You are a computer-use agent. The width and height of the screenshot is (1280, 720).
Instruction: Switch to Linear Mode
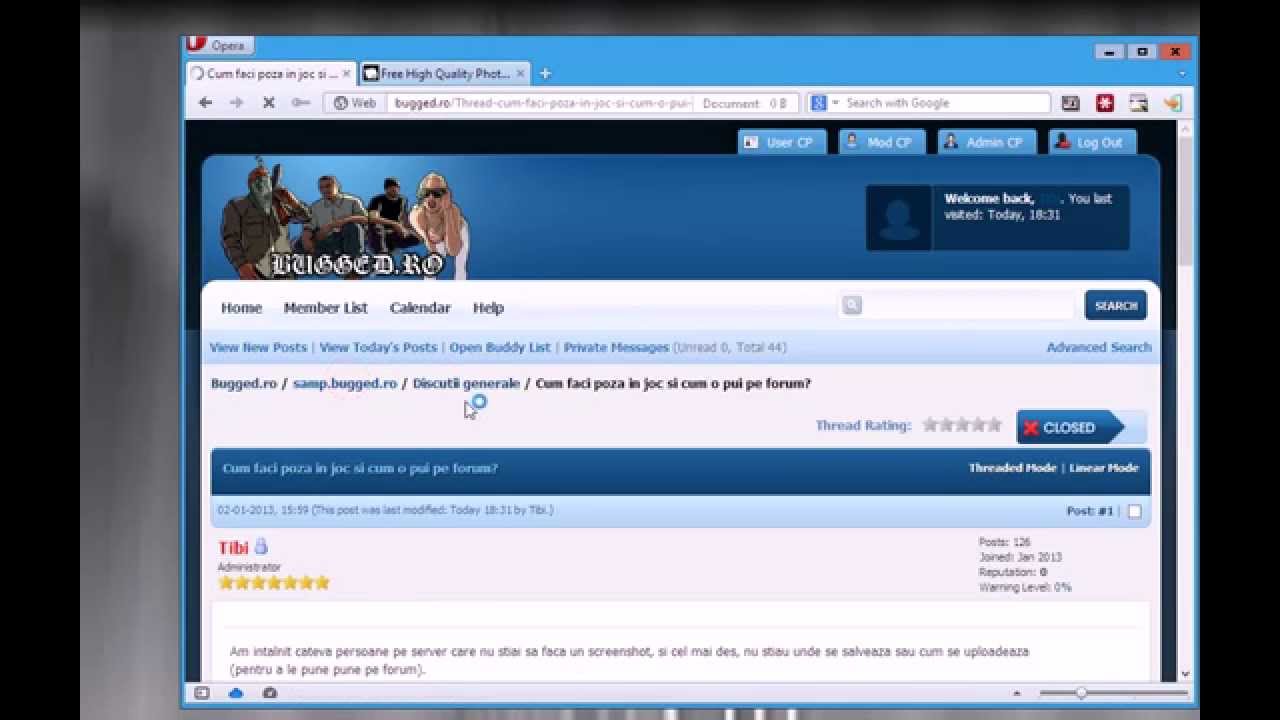1104,468
